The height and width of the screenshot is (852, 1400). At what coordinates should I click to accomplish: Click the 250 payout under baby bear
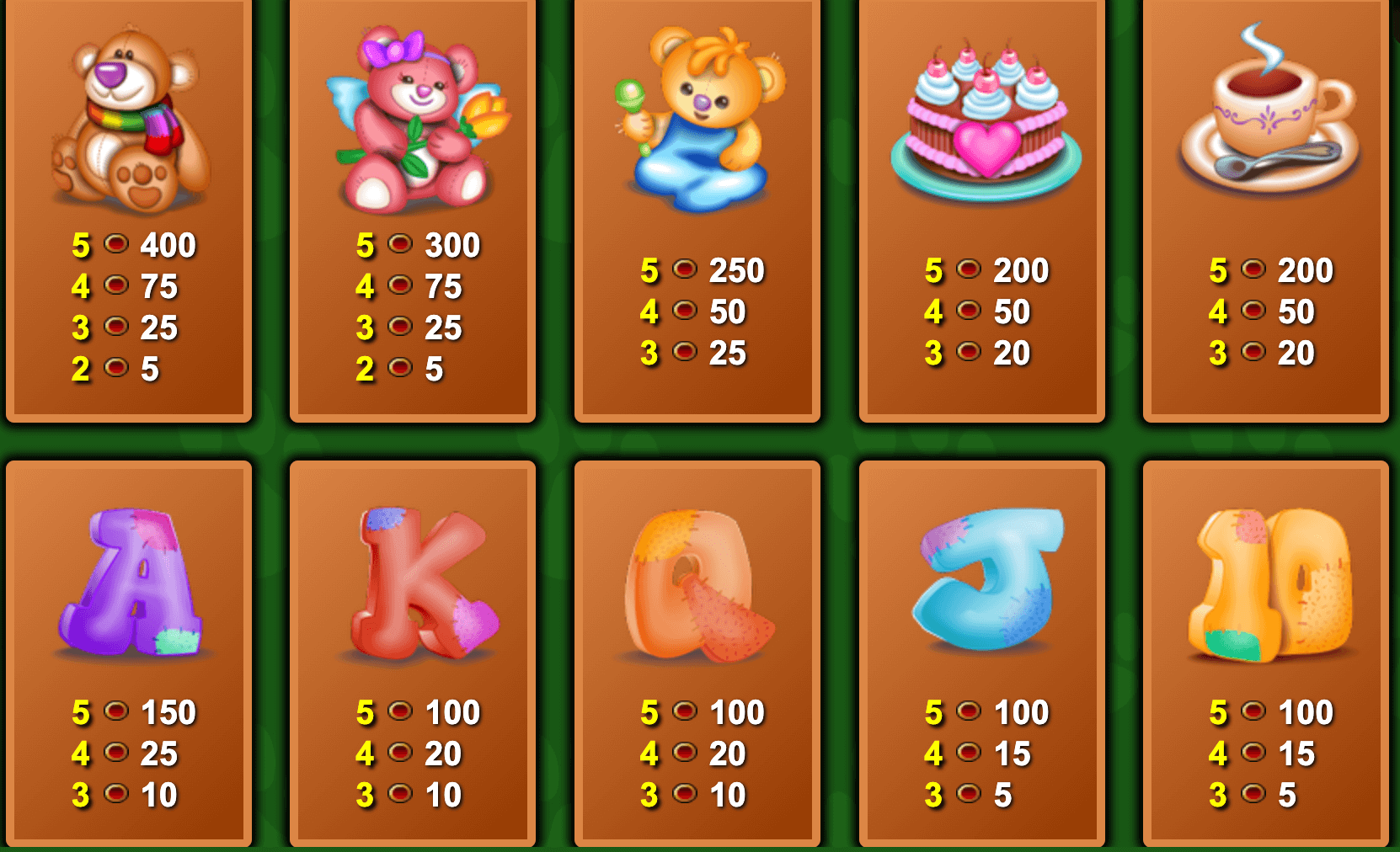pyautogui.click(x=737, y=271)
